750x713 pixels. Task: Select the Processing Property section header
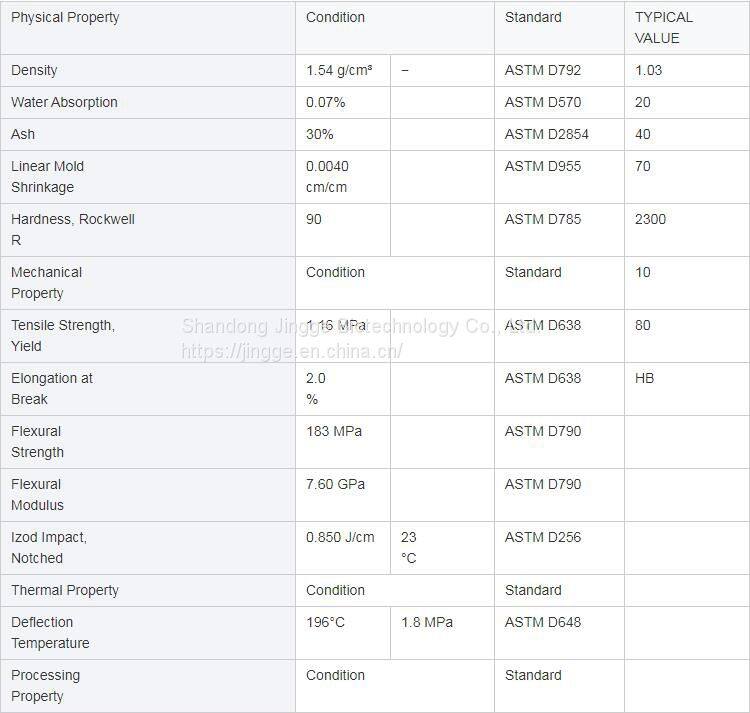click(46, 686)
